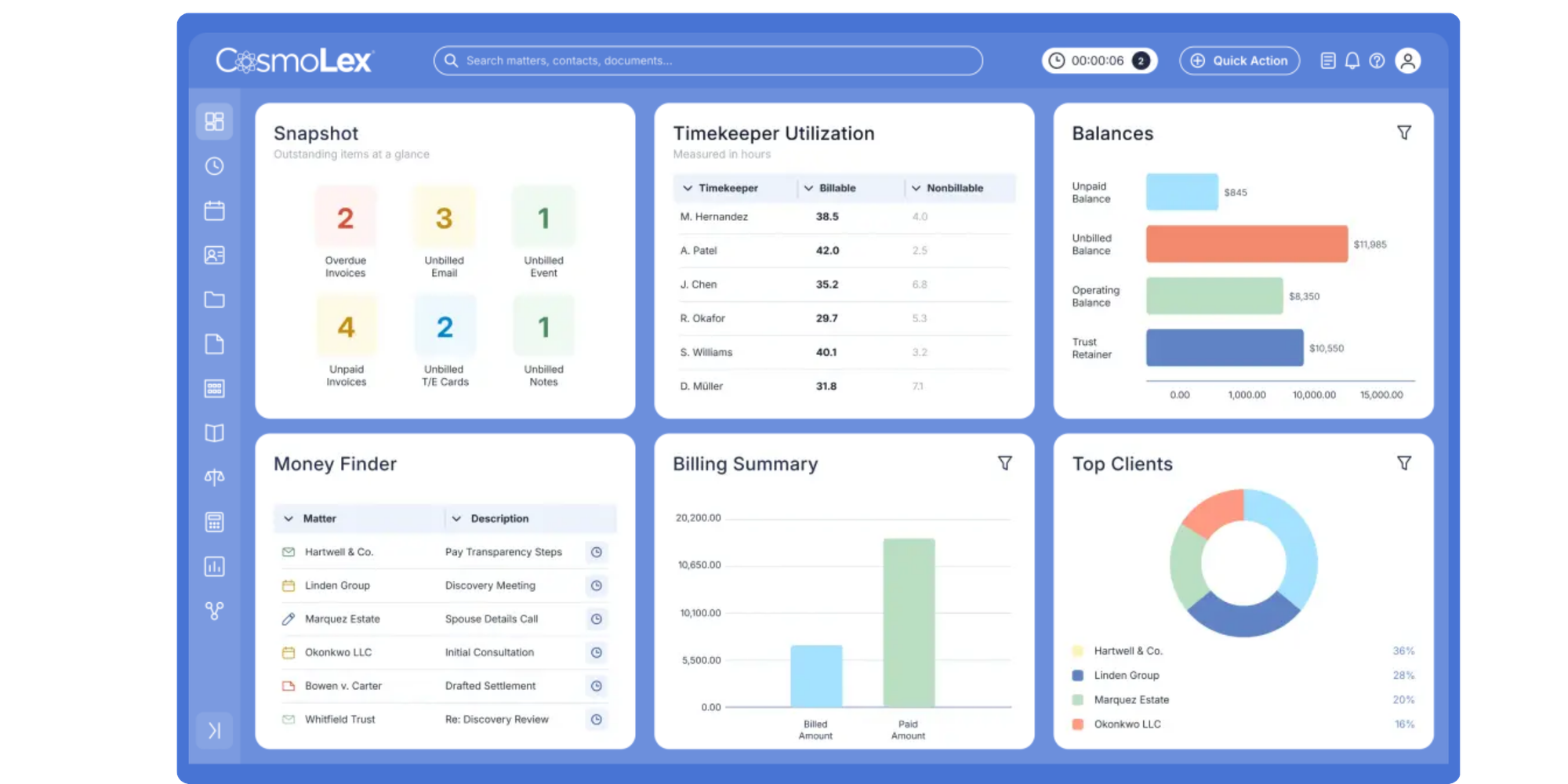This screenshot has height=784, width=1568.
Task: Click the Linden Group legend swatch
Action: (x=1078, y=675)
